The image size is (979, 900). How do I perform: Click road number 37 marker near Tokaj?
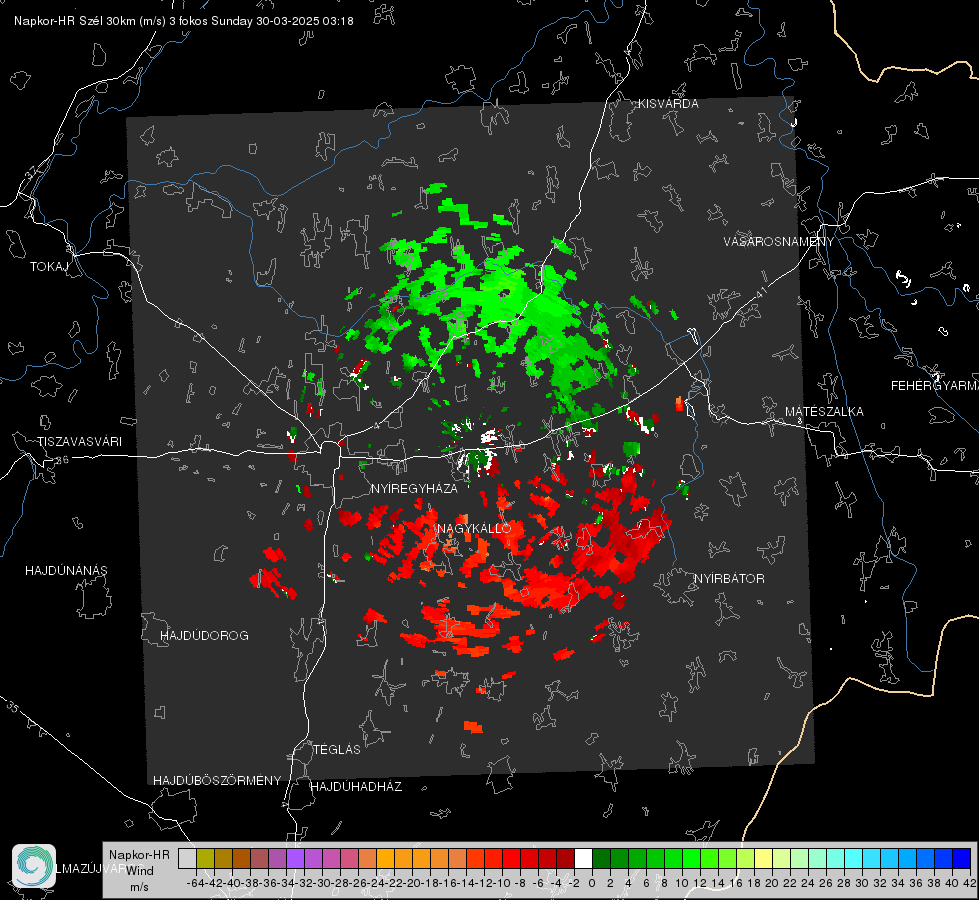pyautogui.click(x=32, y=172)
